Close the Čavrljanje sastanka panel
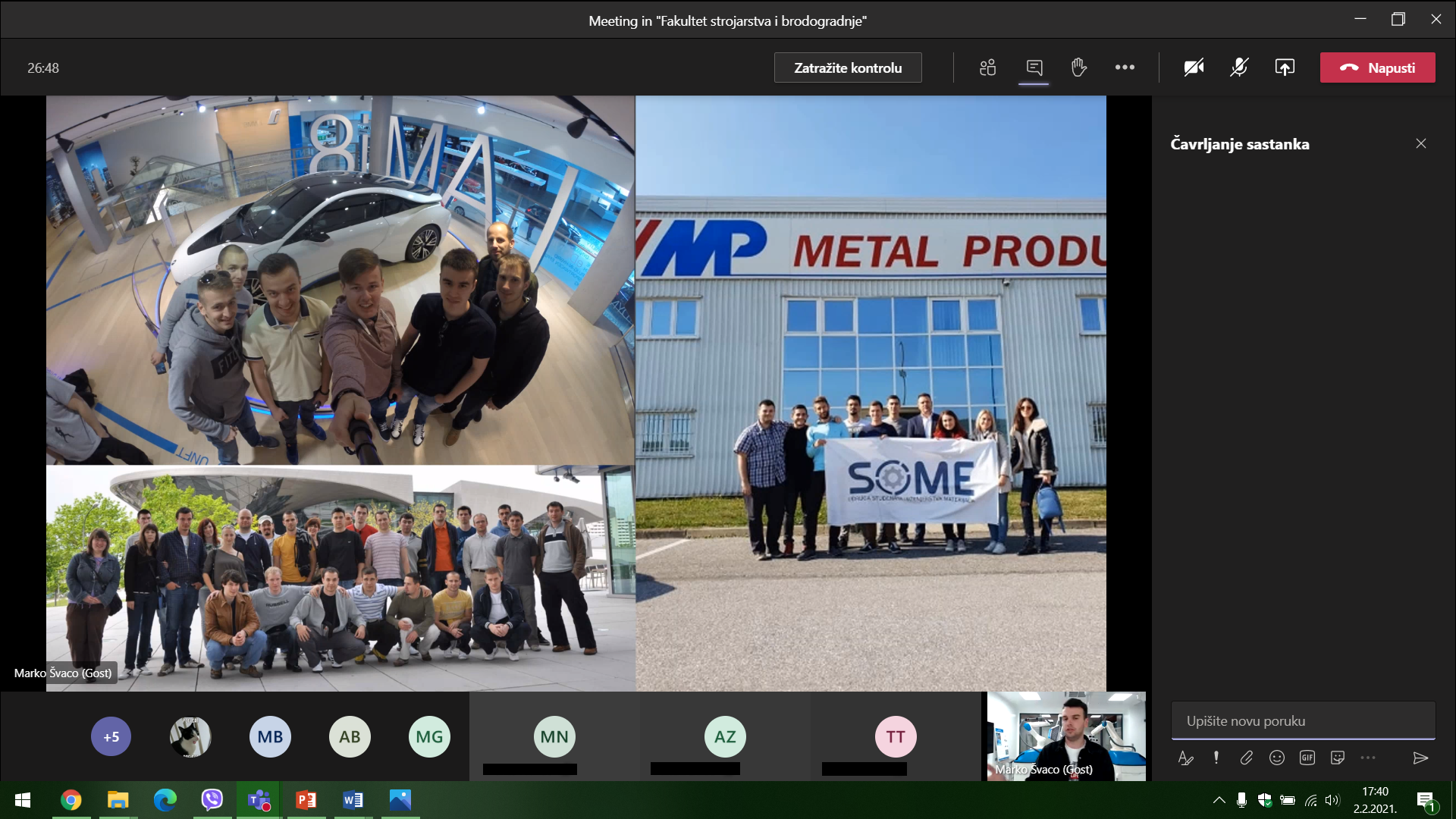Viewport: 1456px width, 819px height. [x=1420, y=143]
